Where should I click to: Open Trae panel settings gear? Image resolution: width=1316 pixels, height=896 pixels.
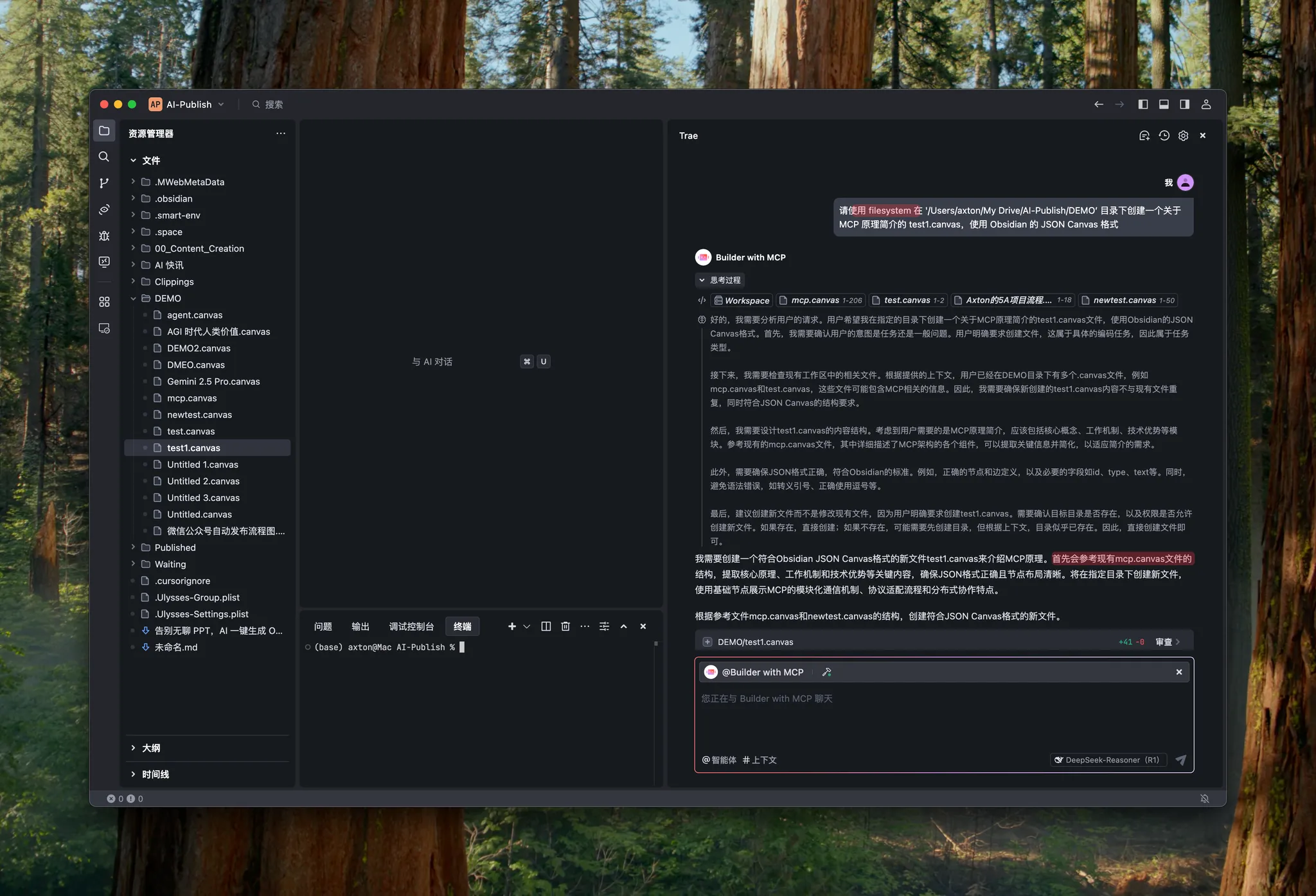click(x=1183, y=136)
